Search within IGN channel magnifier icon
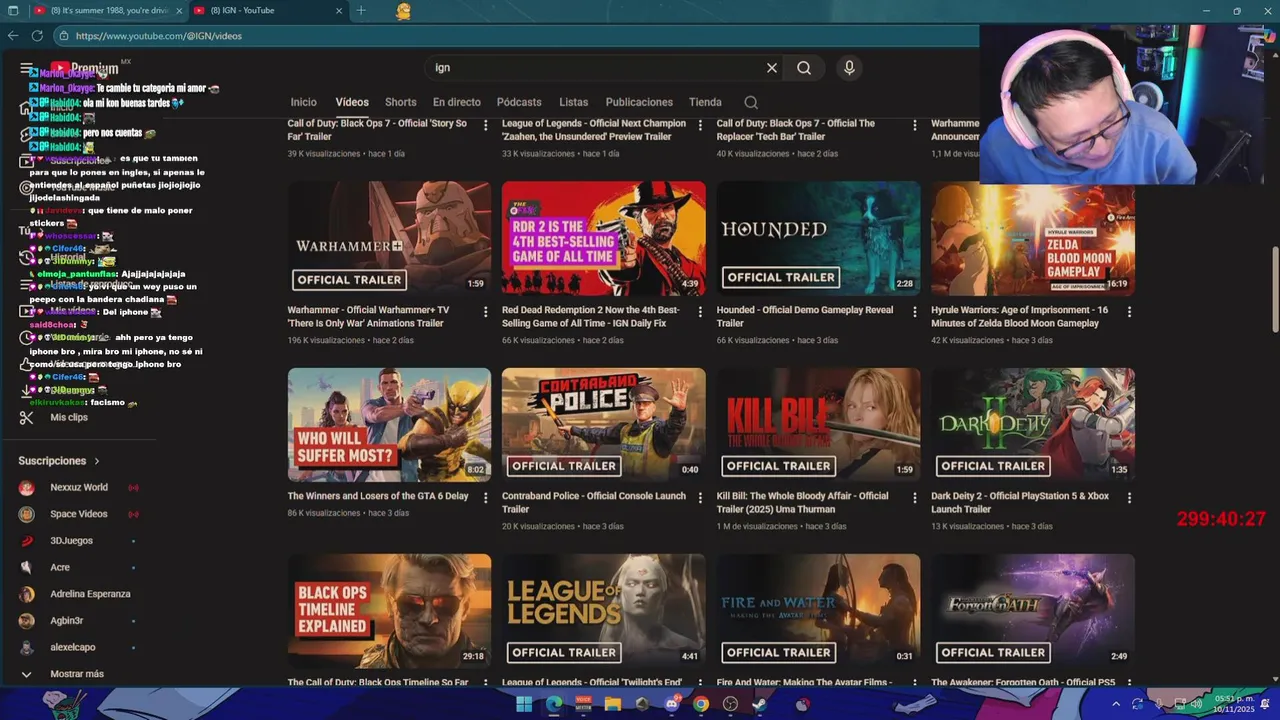Screen dimensions: 1280x720 pos(751,102)
